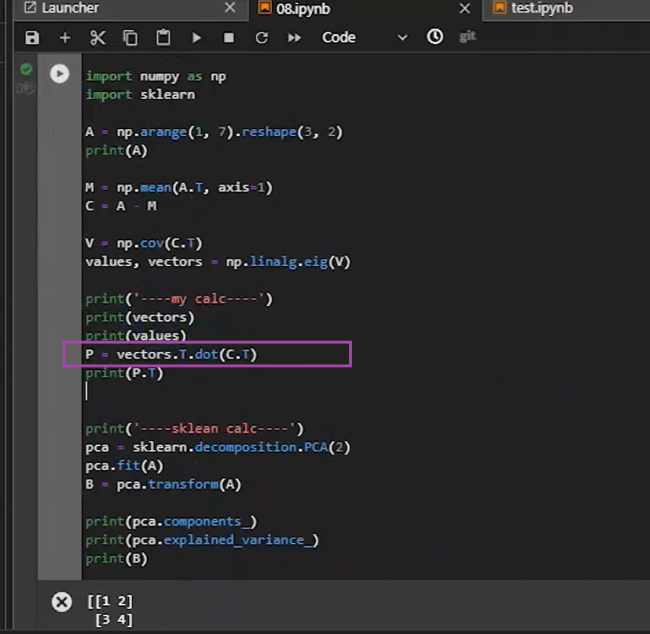The height and width of the screenshot is (634, 650).
Task: Cut the selected cell with scissors icon
Action: click(97, 38)
